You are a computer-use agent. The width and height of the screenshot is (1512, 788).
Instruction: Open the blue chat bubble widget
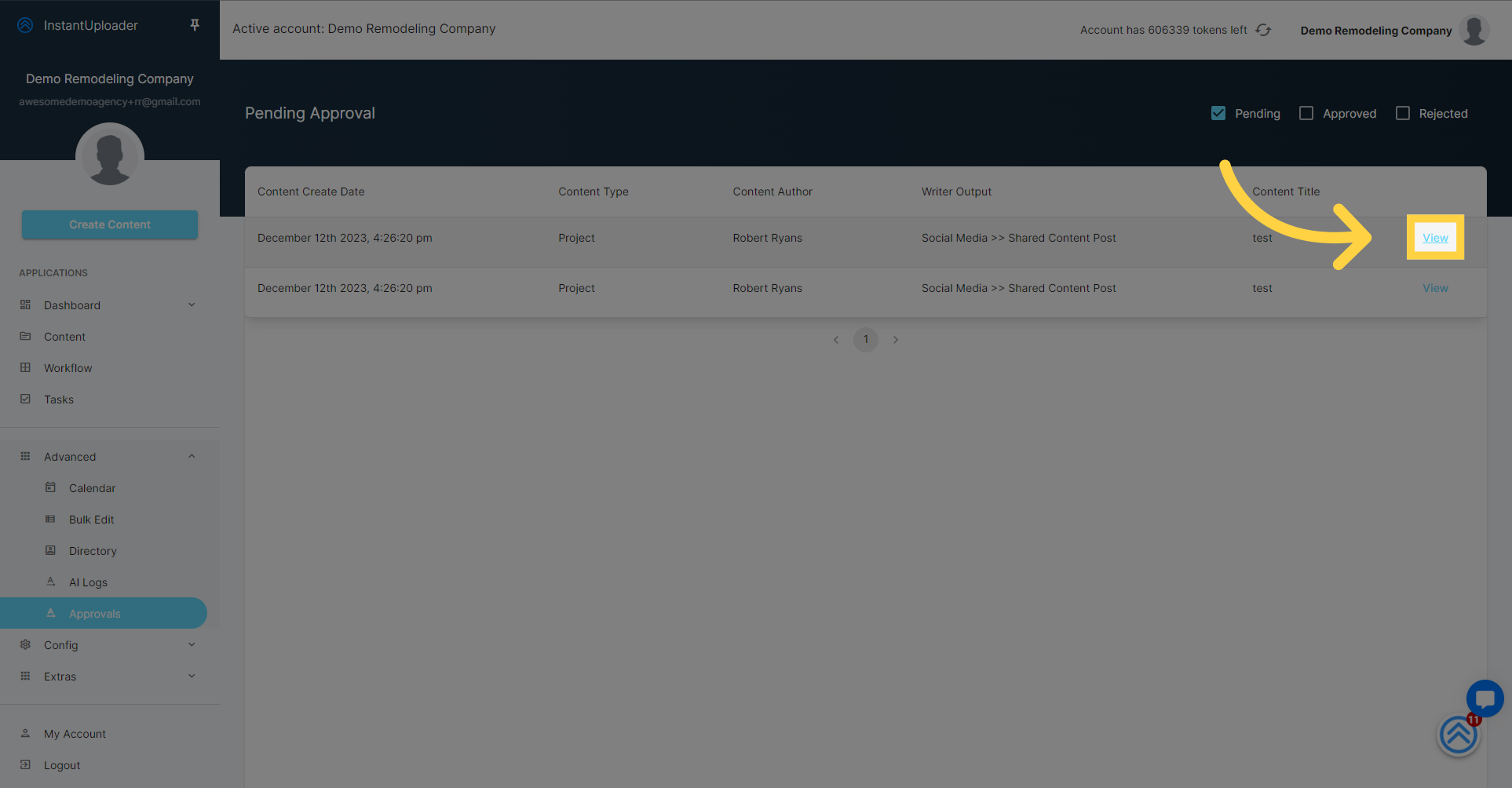pos(1485,698)
